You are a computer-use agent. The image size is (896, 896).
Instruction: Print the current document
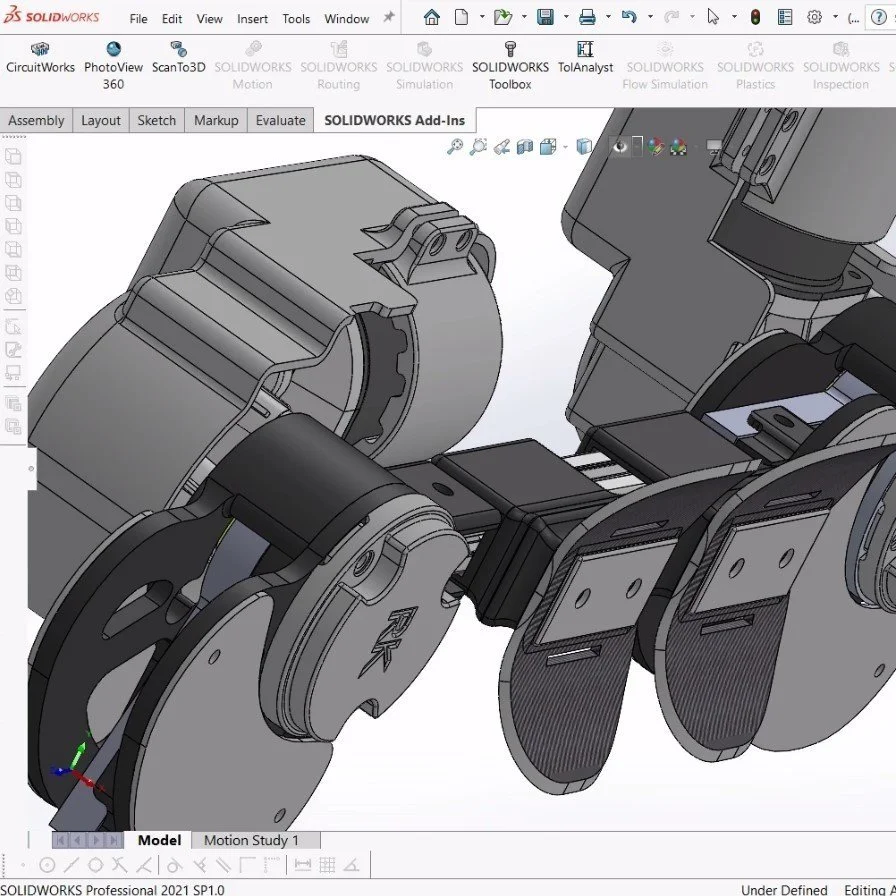click(587, 17)
